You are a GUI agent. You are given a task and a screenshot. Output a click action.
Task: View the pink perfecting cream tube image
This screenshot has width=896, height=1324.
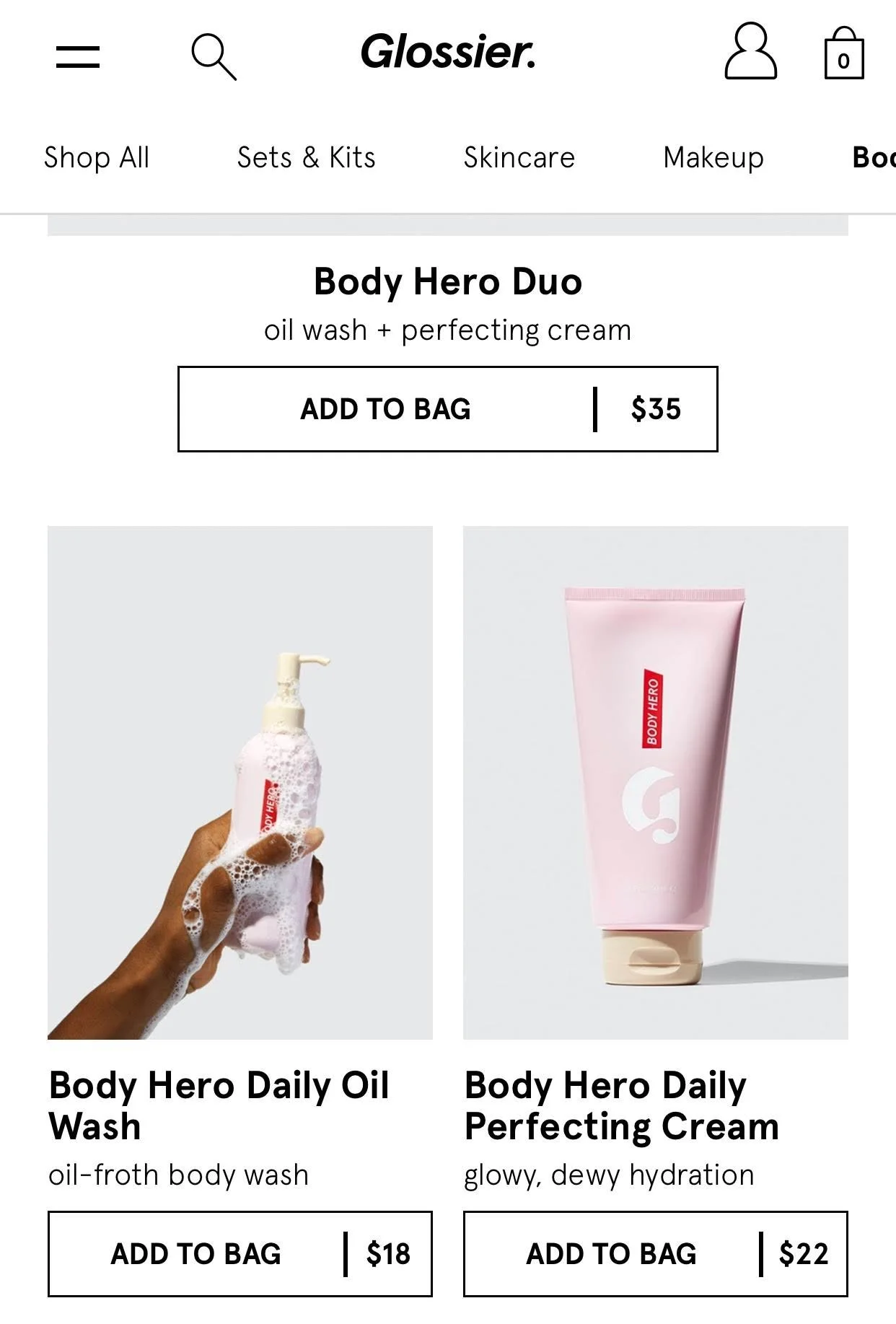[x=655, y=782]
